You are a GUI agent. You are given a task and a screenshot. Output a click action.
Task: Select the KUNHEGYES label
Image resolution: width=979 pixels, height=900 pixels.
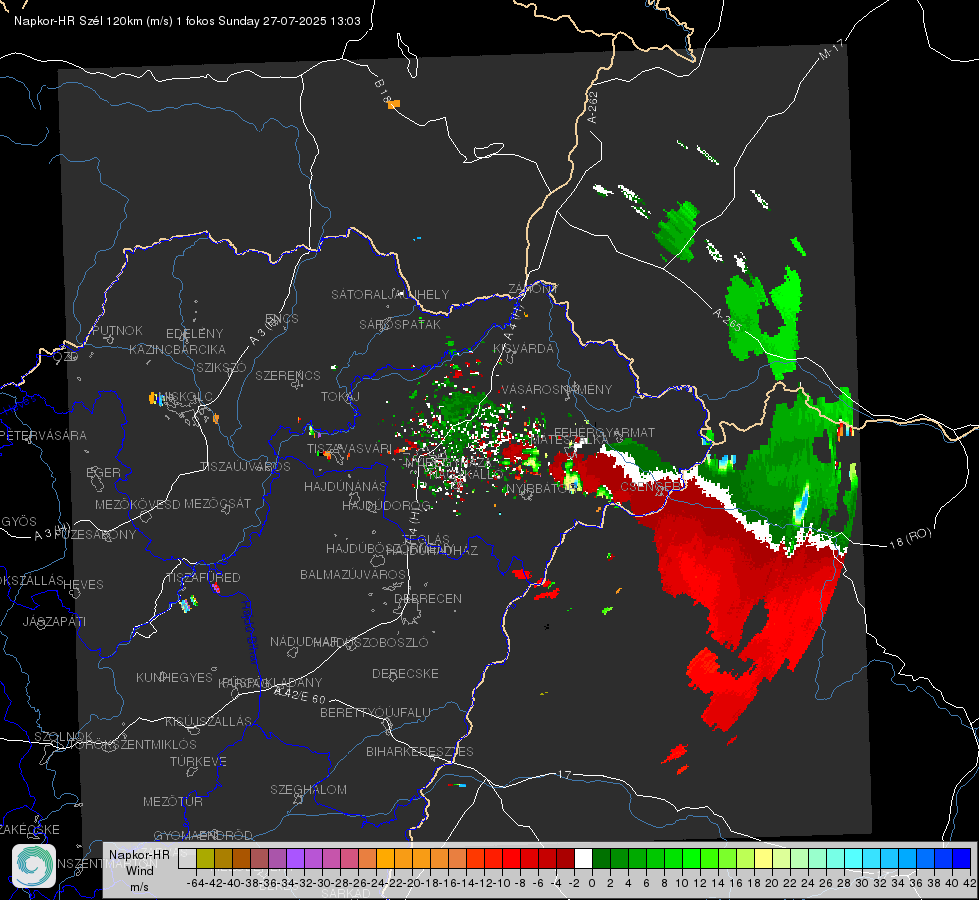coord(174,678)
